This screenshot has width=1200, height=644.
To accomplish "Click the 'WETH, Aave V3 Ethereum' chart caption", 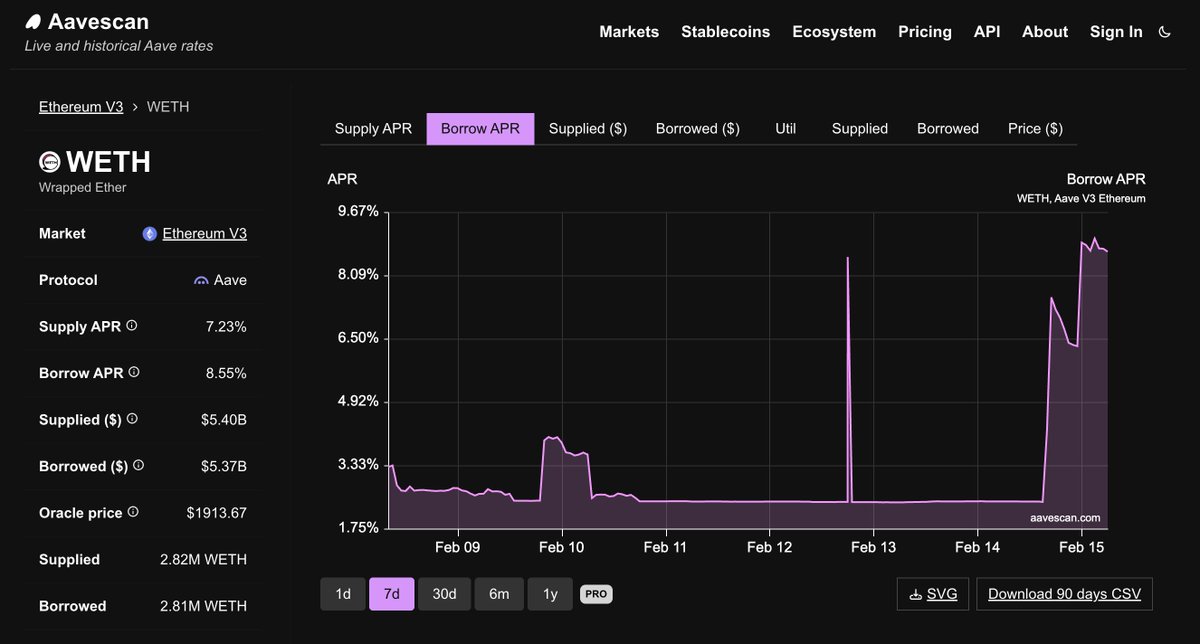I will pyautogui.click(x=1081, y=199).
